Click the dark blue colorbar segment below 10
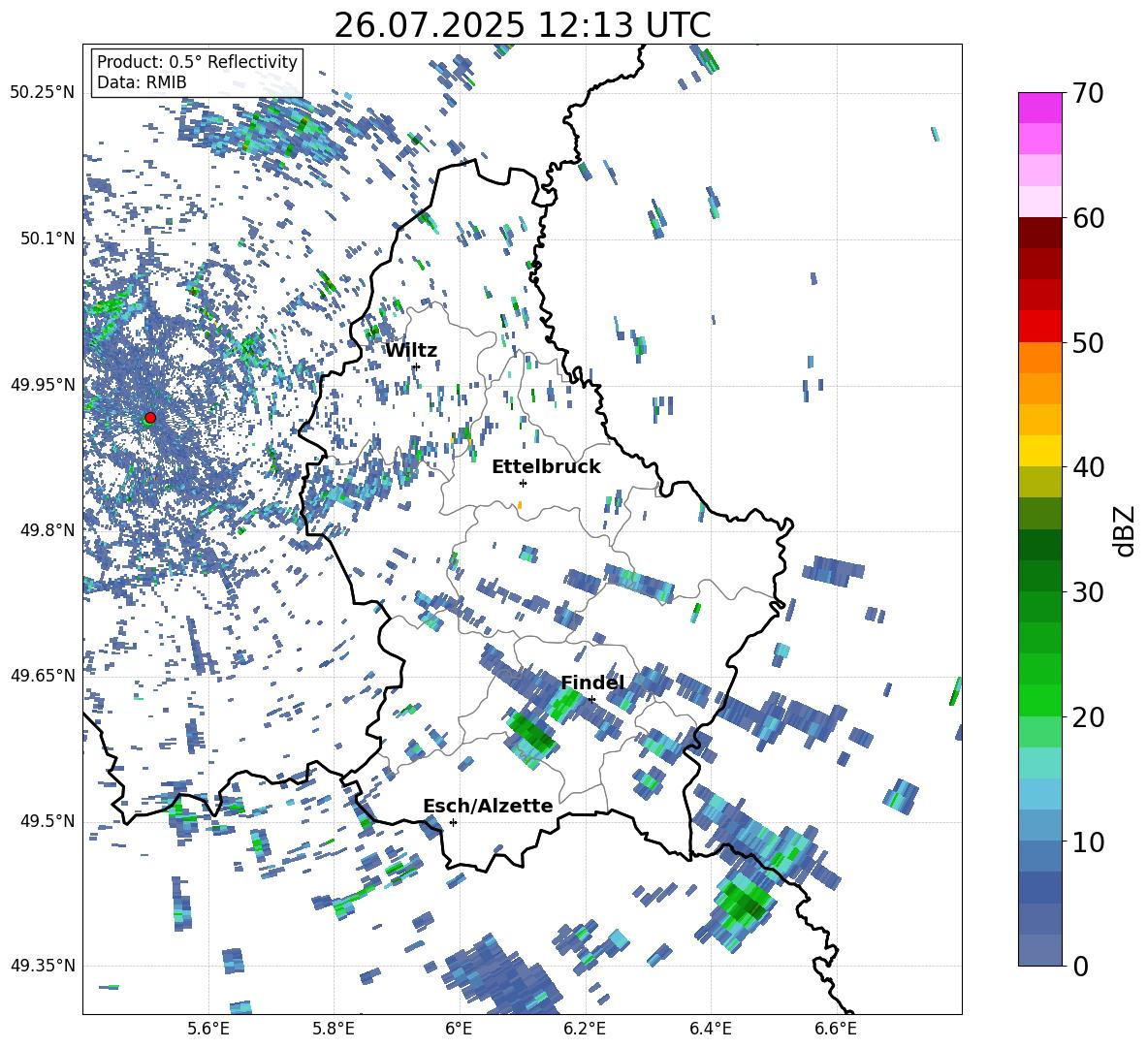This screenshot has height=1048, width=1148. coord(1039,887)
